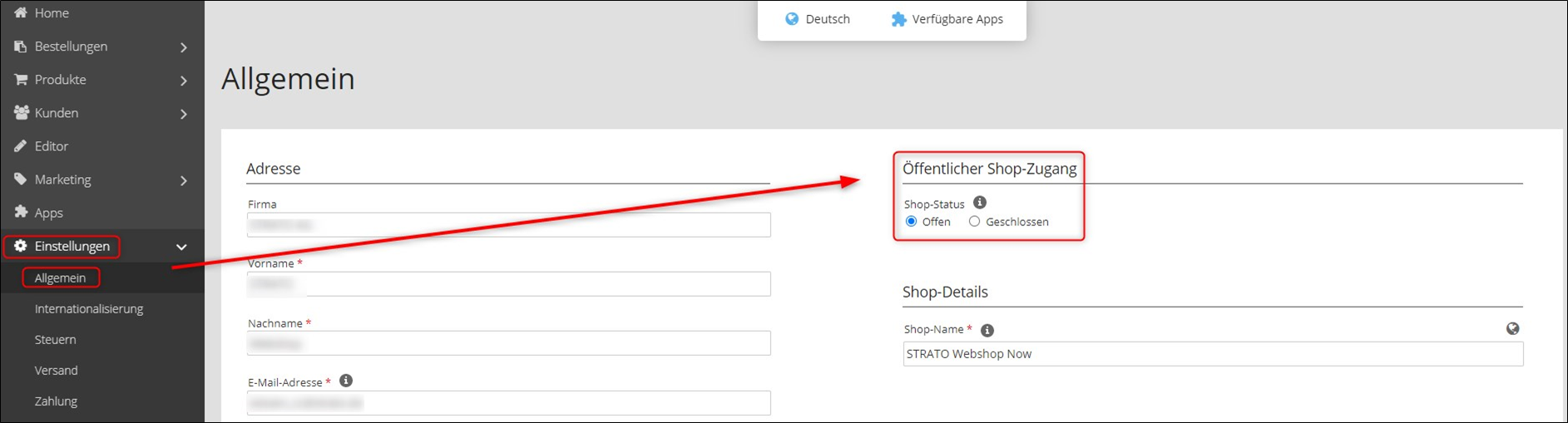Click the Shop-Details heading
Viewport: 1568px width, 423px height.
tap(945, 292)
